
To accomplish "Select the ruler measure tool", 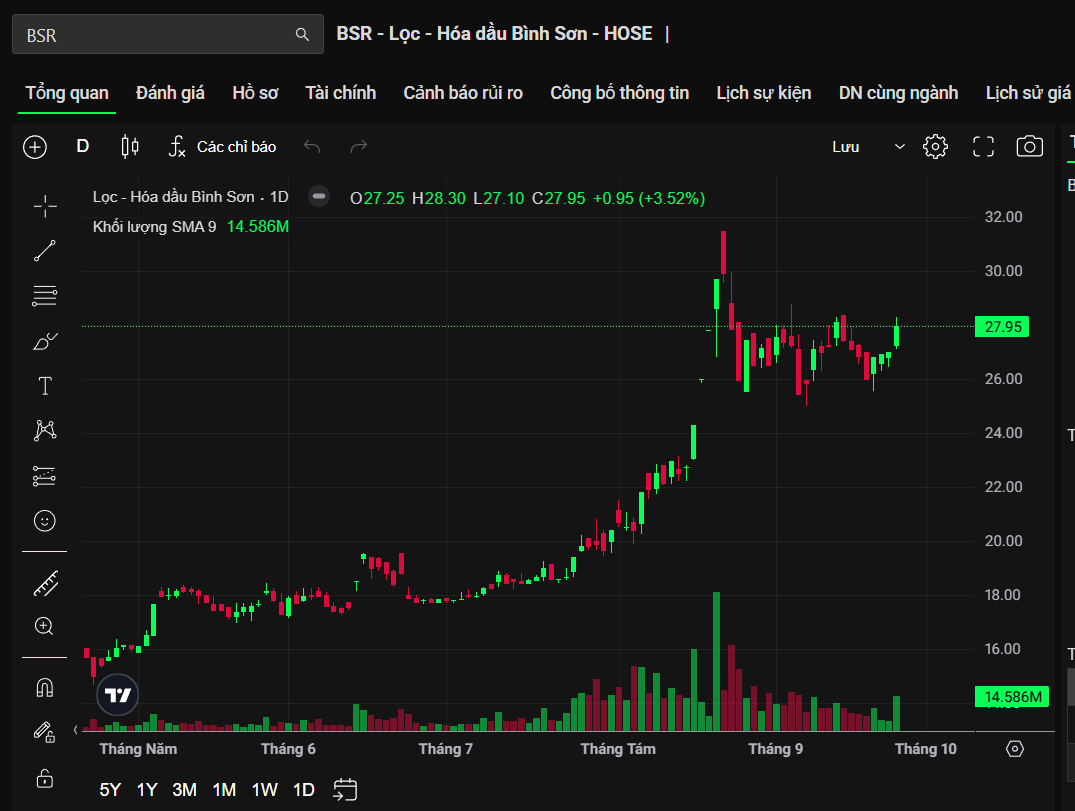I will 45,583.
